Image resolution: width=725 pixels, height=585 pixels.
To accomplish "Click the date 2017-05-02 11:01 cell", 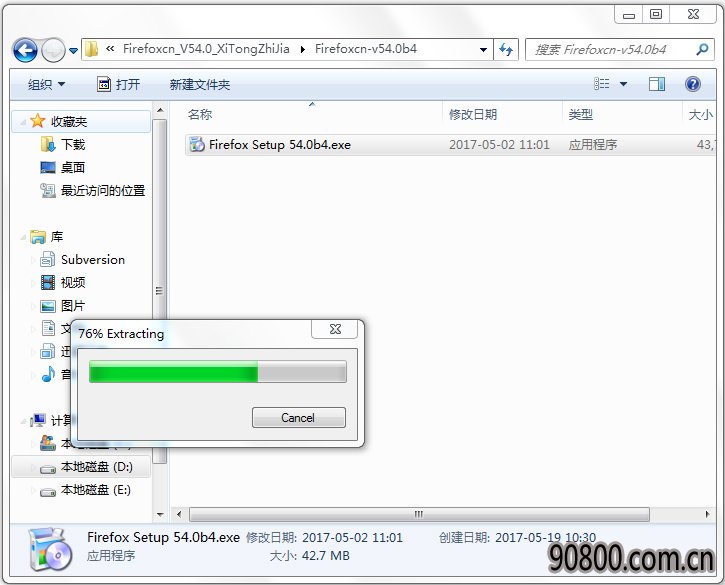I will point(499,145).
